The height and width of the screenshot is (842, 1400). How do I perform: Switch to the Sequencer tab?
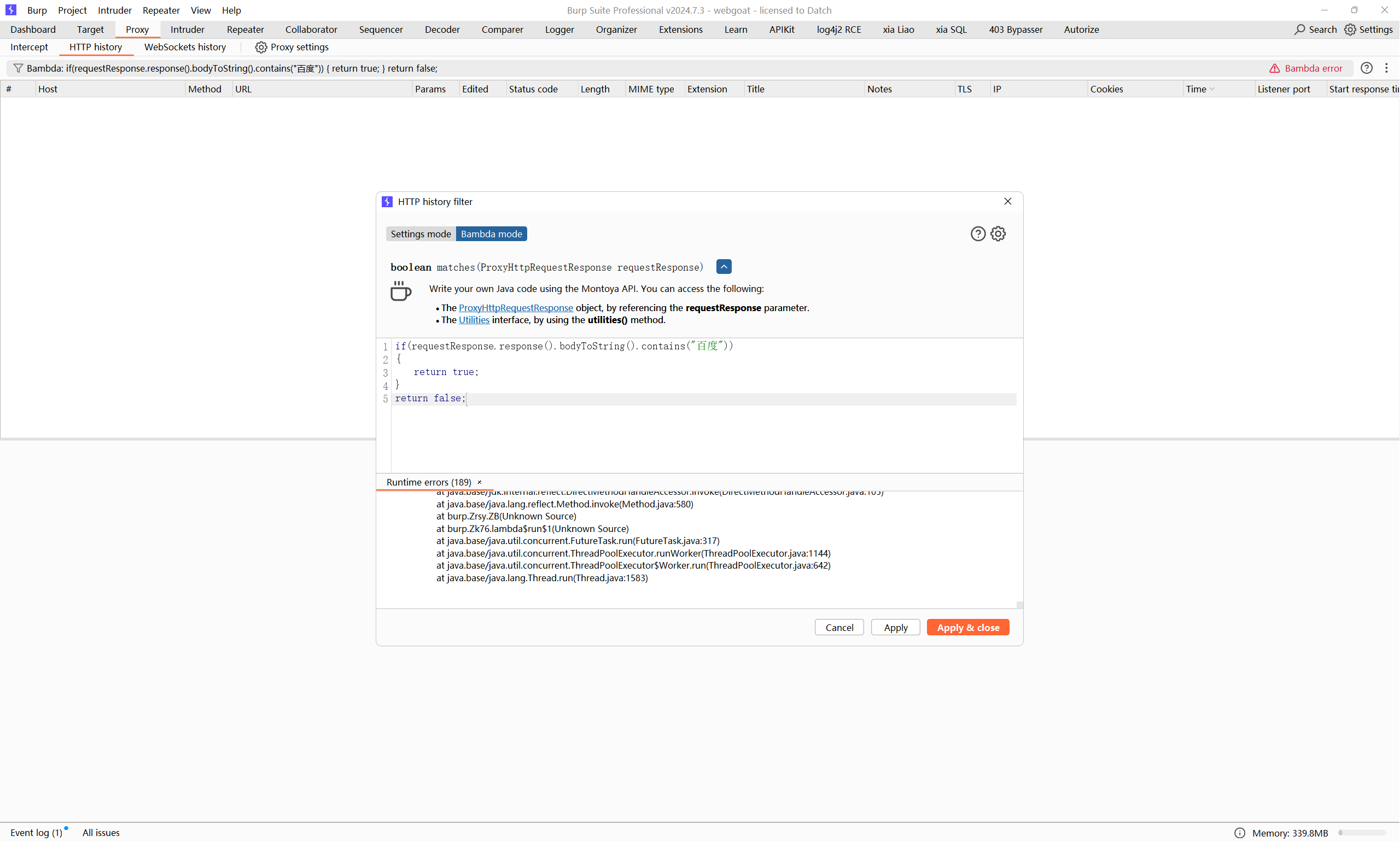pos(381,30)
